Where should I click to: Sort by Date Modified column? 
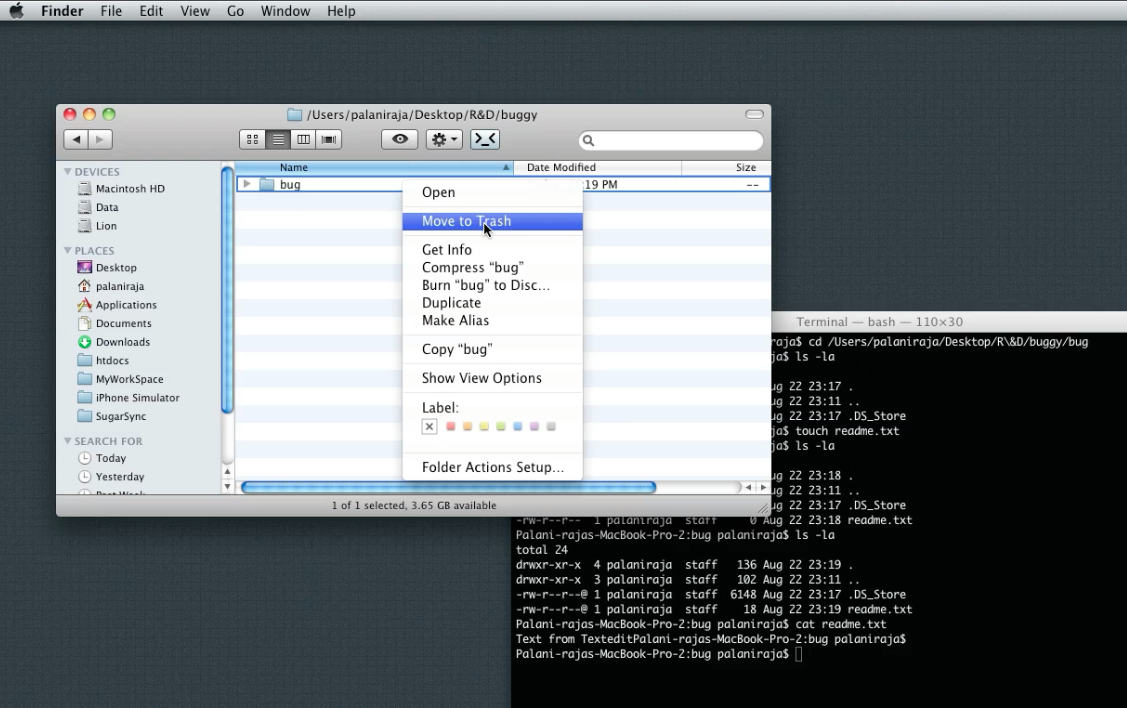pos(597,167)
